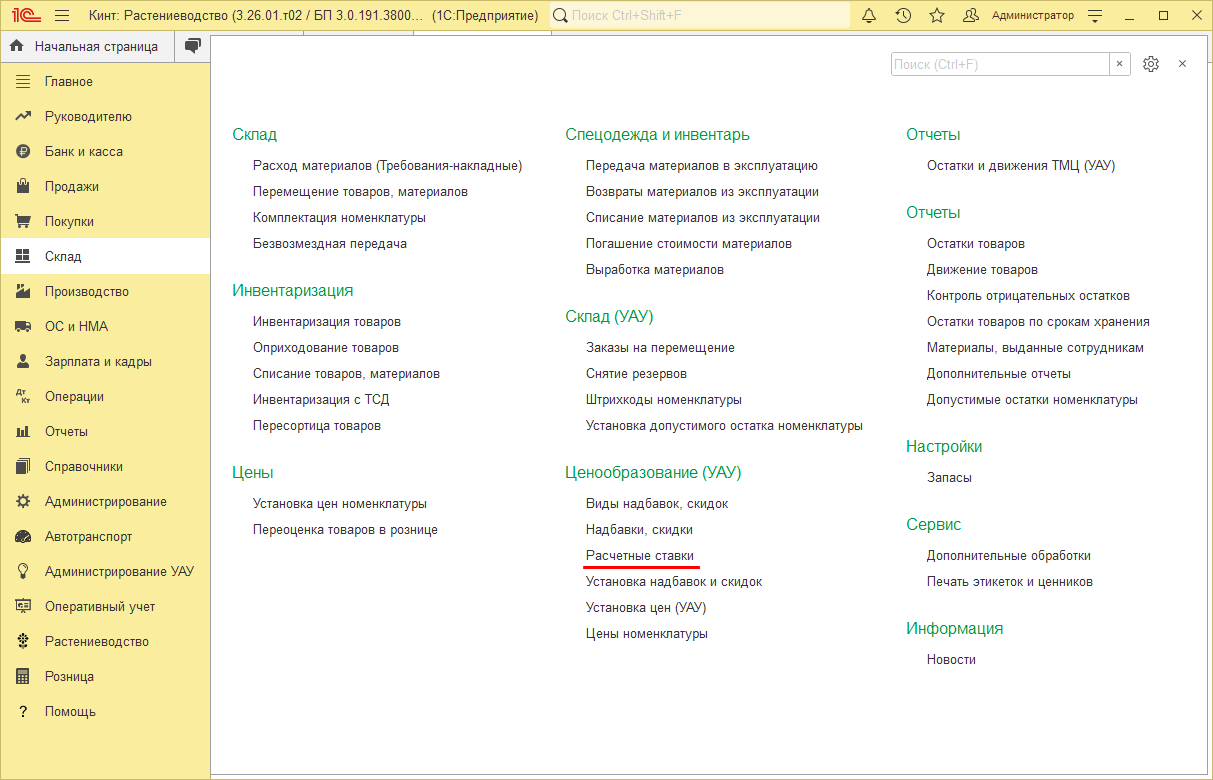The image size is (1213, 780).
Task: Open Оприходование товаров
Action: [x=326, y=348]
